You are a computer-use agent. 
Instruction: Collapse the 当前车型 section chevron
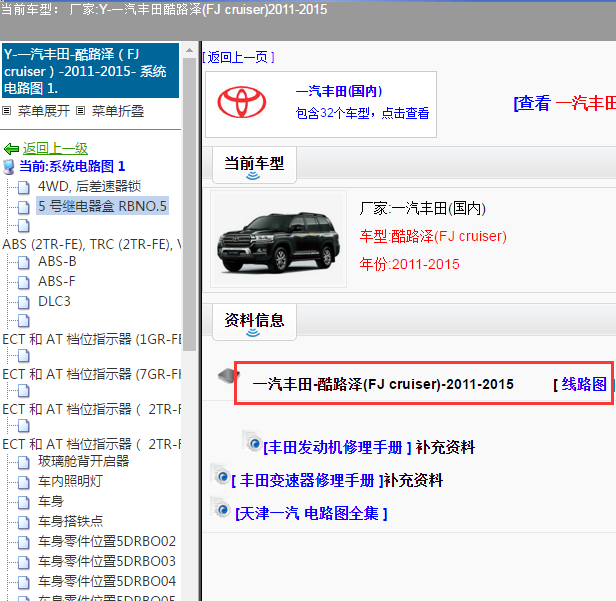click(253, 176)
